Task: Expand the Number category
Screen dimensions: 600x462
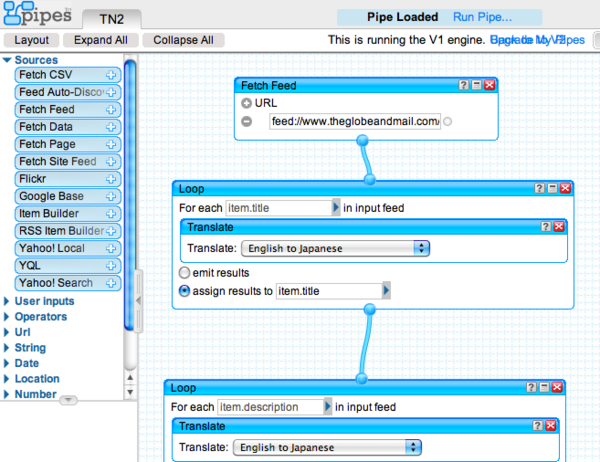Action: 7,394
